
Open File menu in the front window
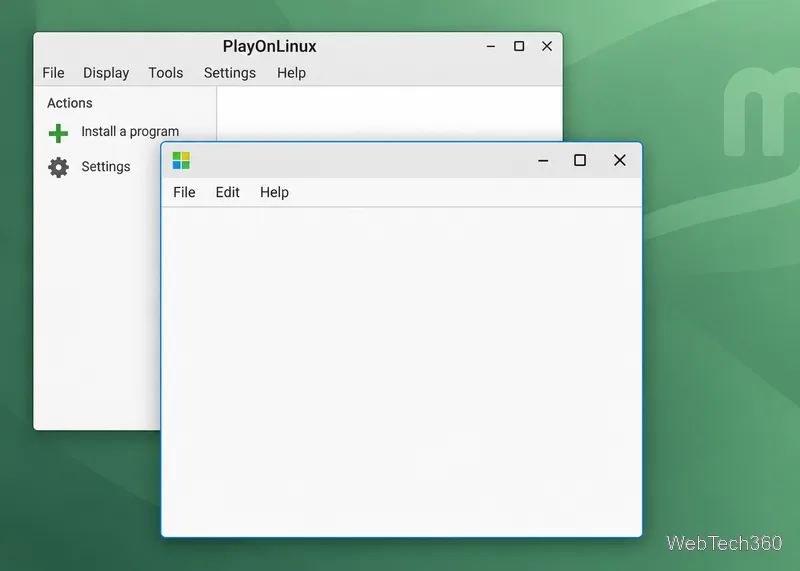tap(184, 192)
